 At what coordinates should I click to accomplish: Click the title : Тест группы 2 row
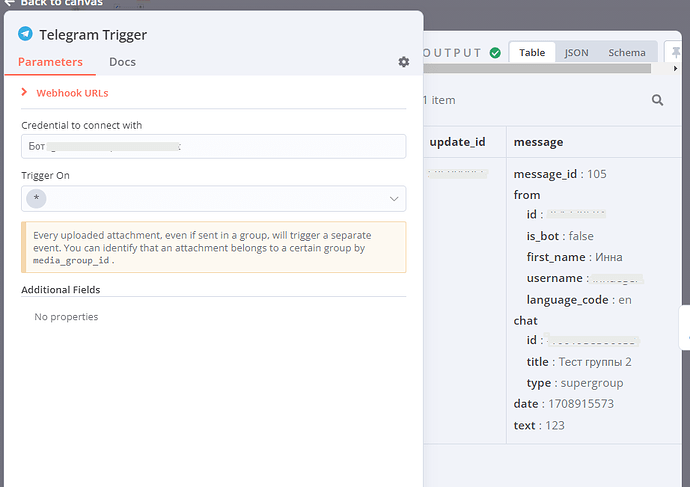click(x=579, y=362)
